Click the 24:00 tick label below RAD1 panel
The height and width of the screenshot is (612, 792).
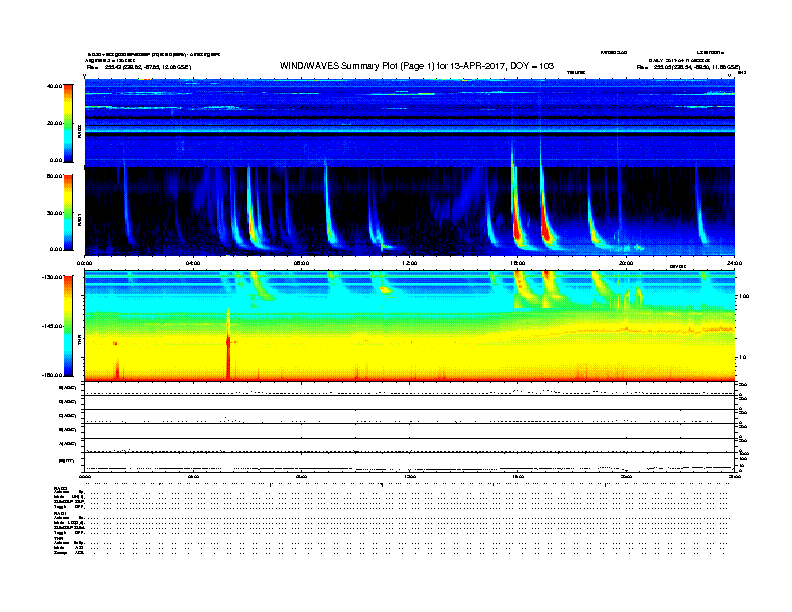[734, 263]
